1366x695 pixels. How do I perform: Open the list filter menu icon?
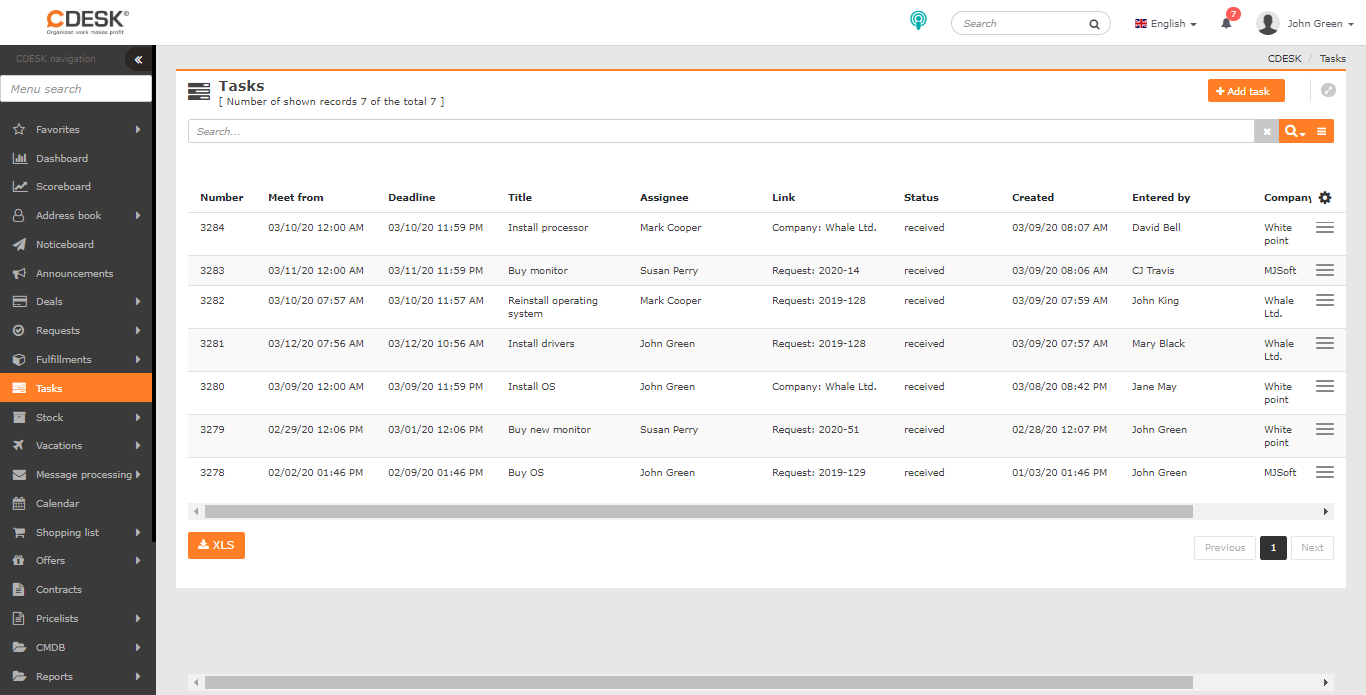pos(1322,131)
